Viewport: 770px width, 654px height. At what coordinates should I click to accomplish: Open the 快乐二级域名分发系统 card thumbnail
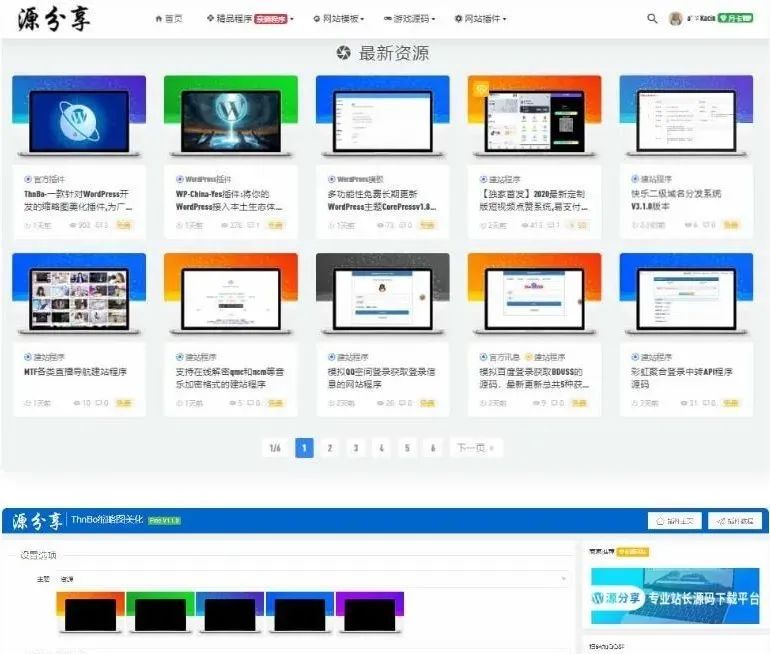686,117
